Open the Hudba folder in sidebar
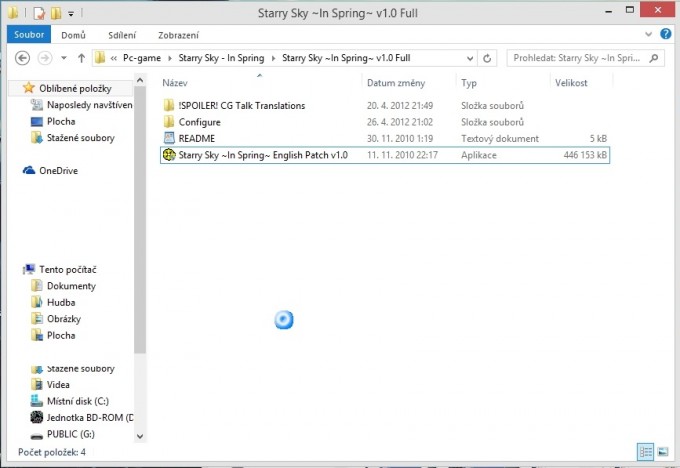Screen dimensions: 680x468 61,303
